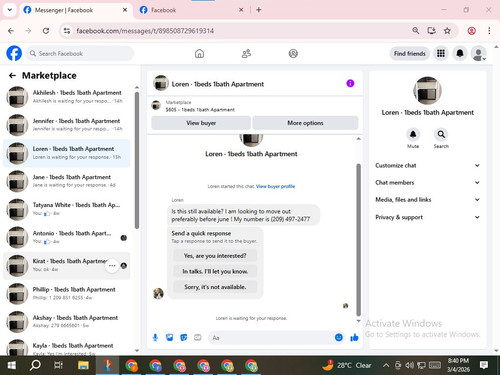Send quick reply 'Yes, are you interested?'
The image size is (500, 375).
215,256
